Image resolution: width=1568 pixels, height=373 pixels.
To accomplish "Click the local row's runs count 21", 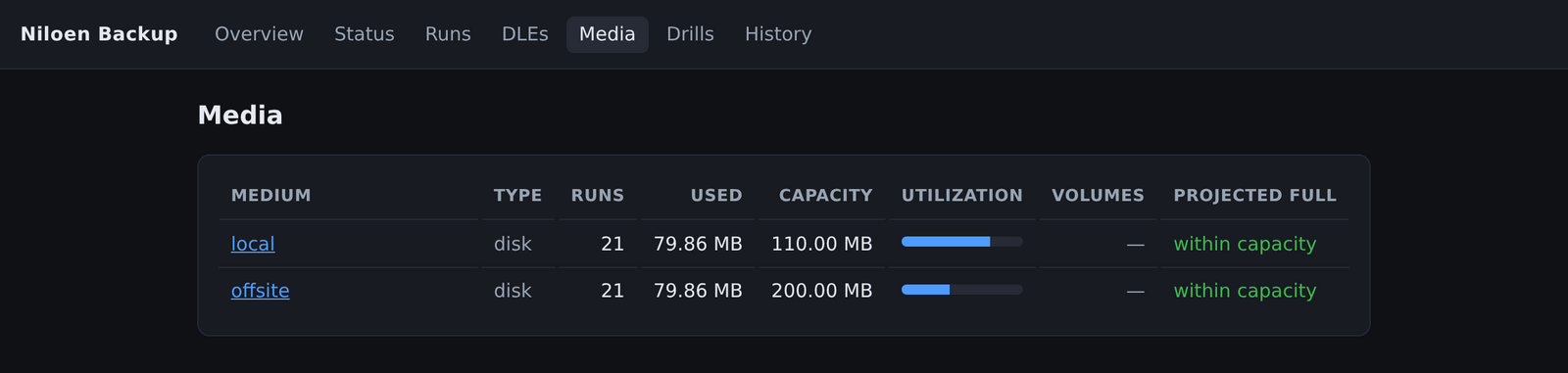I will (x=612, y=244).
